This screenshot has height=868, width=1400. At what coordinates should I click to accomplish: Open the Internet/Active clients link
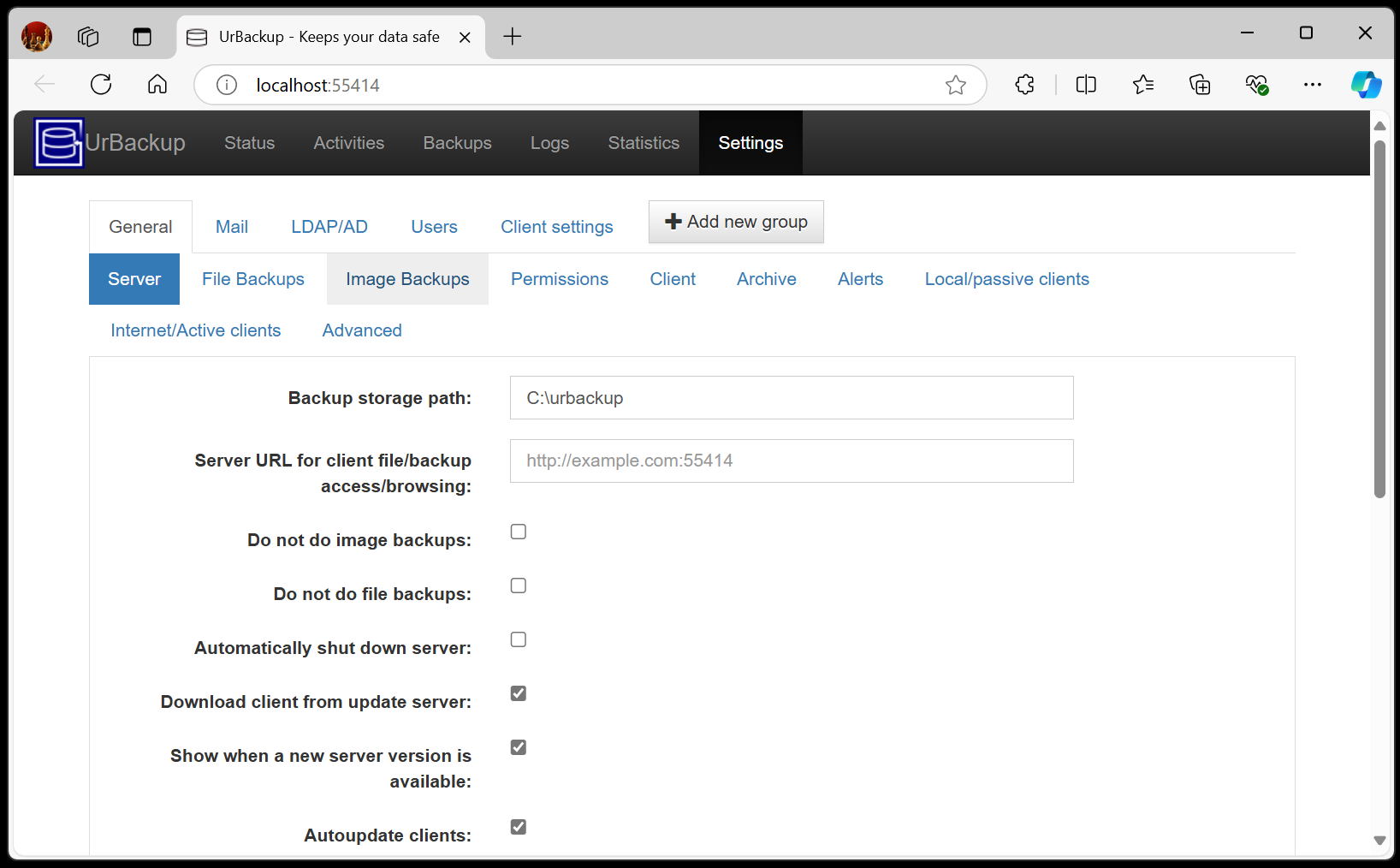[195, 330]
